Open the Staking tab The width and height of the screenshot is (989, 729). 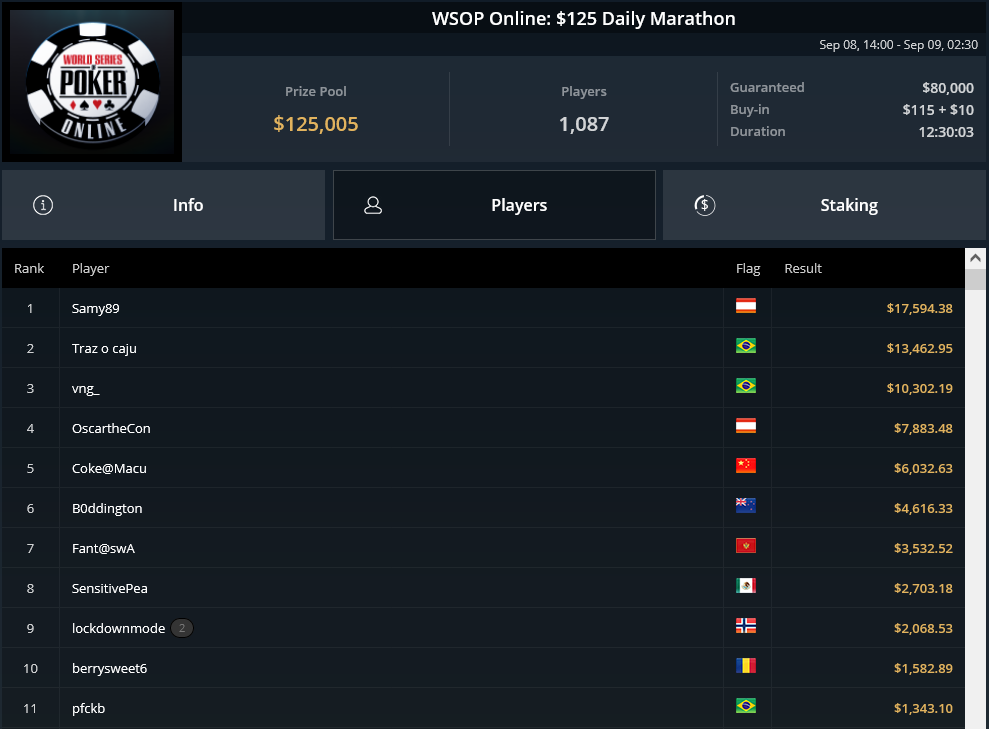point(824,205)
